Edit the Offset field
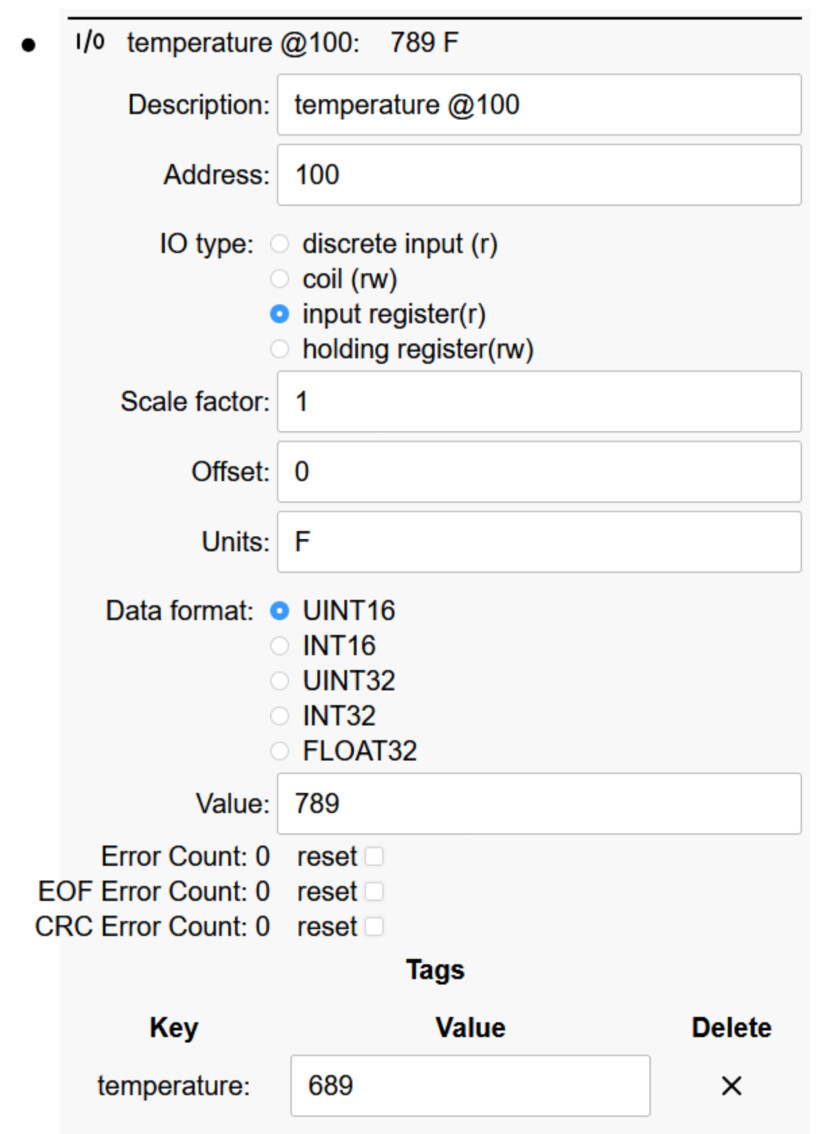This screenshot has height=1134, width=829. pyautogui.click(x=539, y=472)
